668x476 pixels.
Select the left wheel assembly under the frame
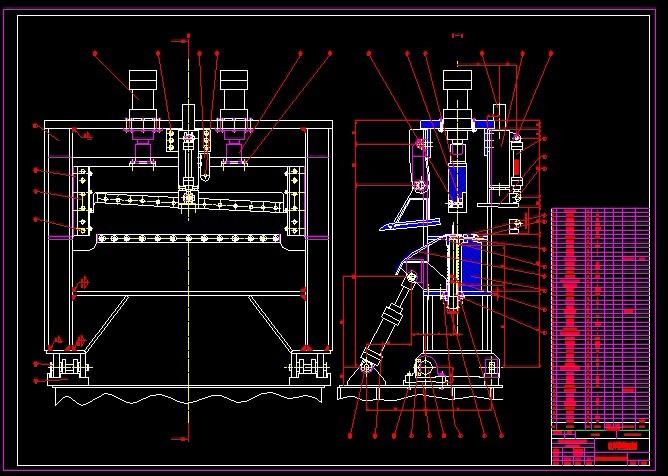pyautogui.click(x=68, y=366)
